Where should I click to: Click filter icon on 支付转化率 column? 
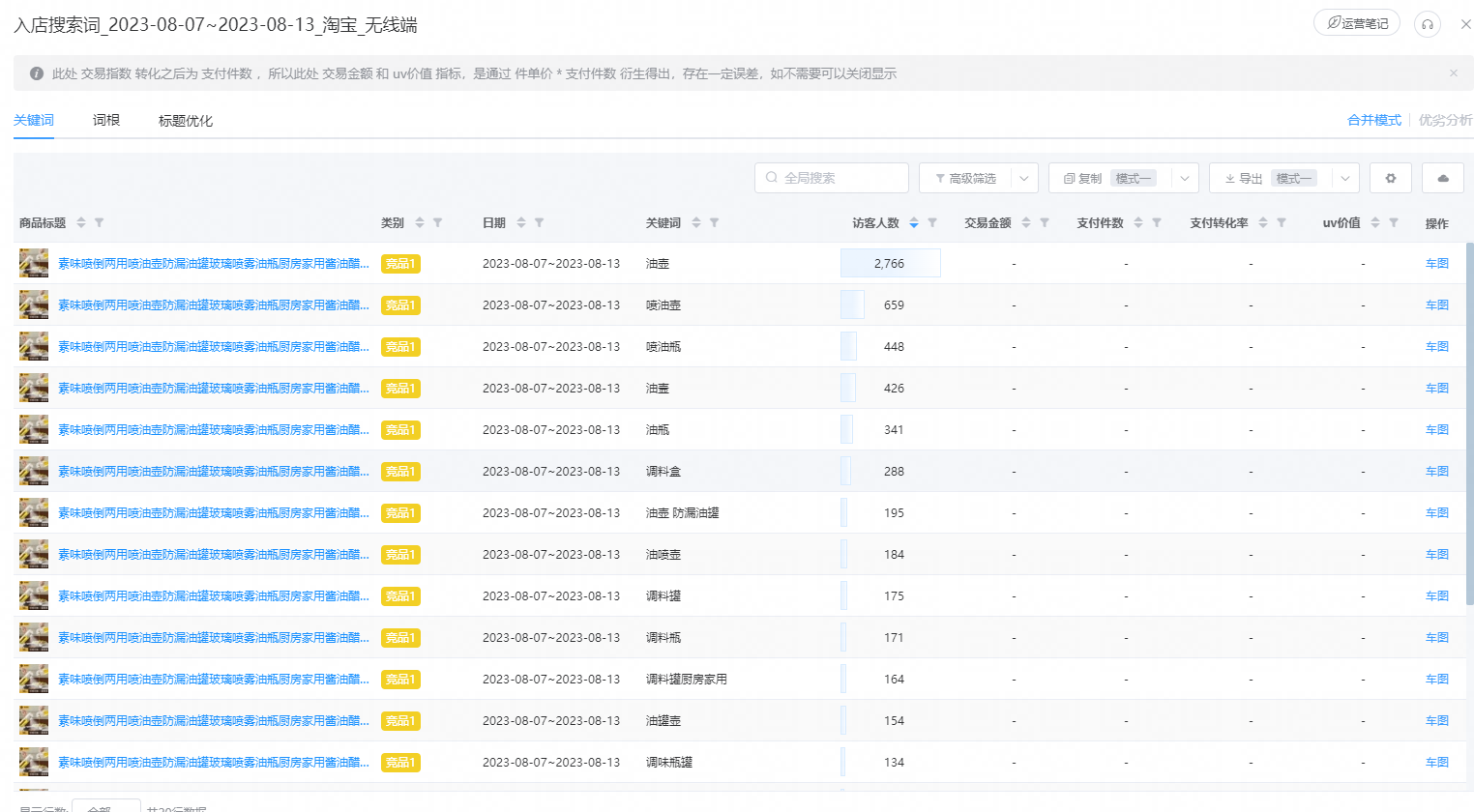pos(1281,222)
